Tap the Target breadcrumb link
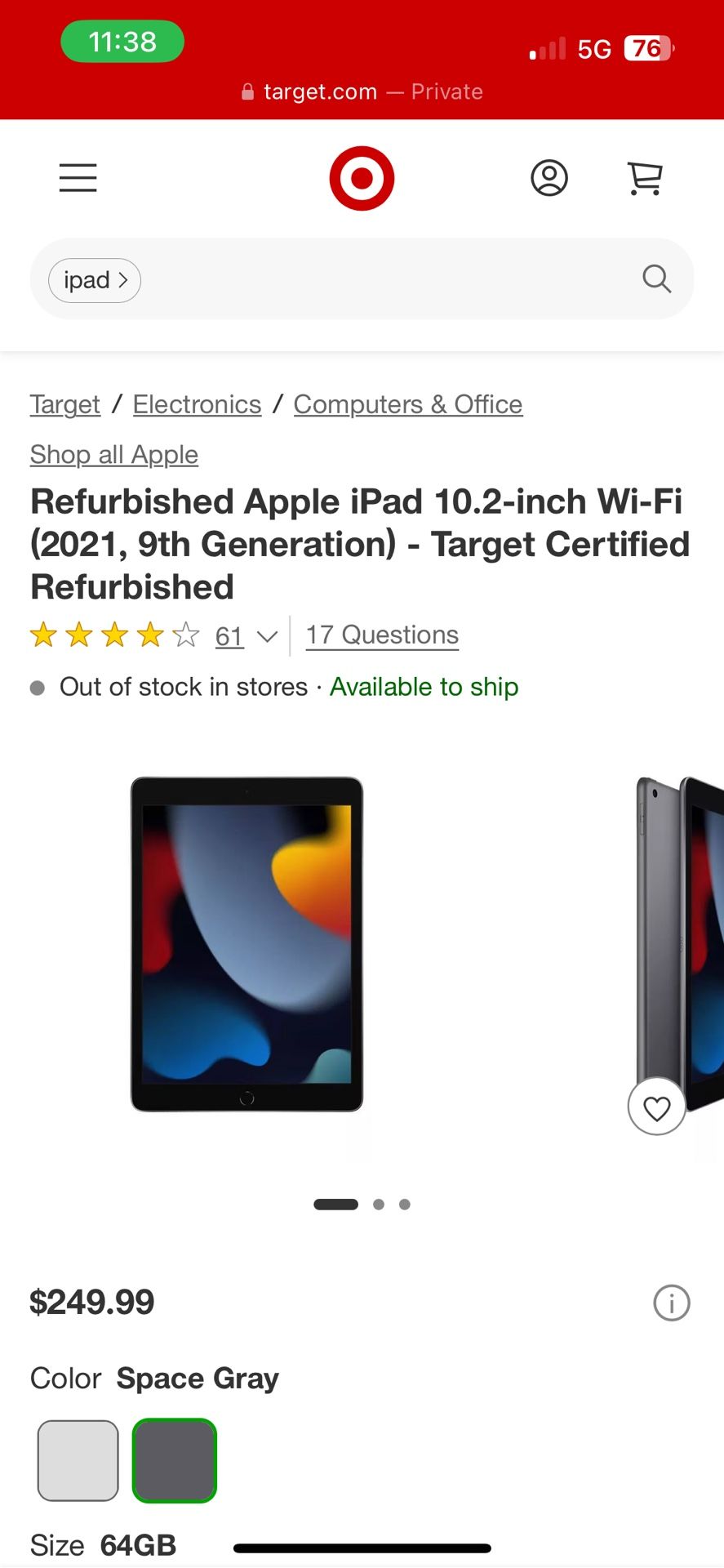Image resolution: width=724 pixels, height=1568 pixels. [x=64, y=403]
